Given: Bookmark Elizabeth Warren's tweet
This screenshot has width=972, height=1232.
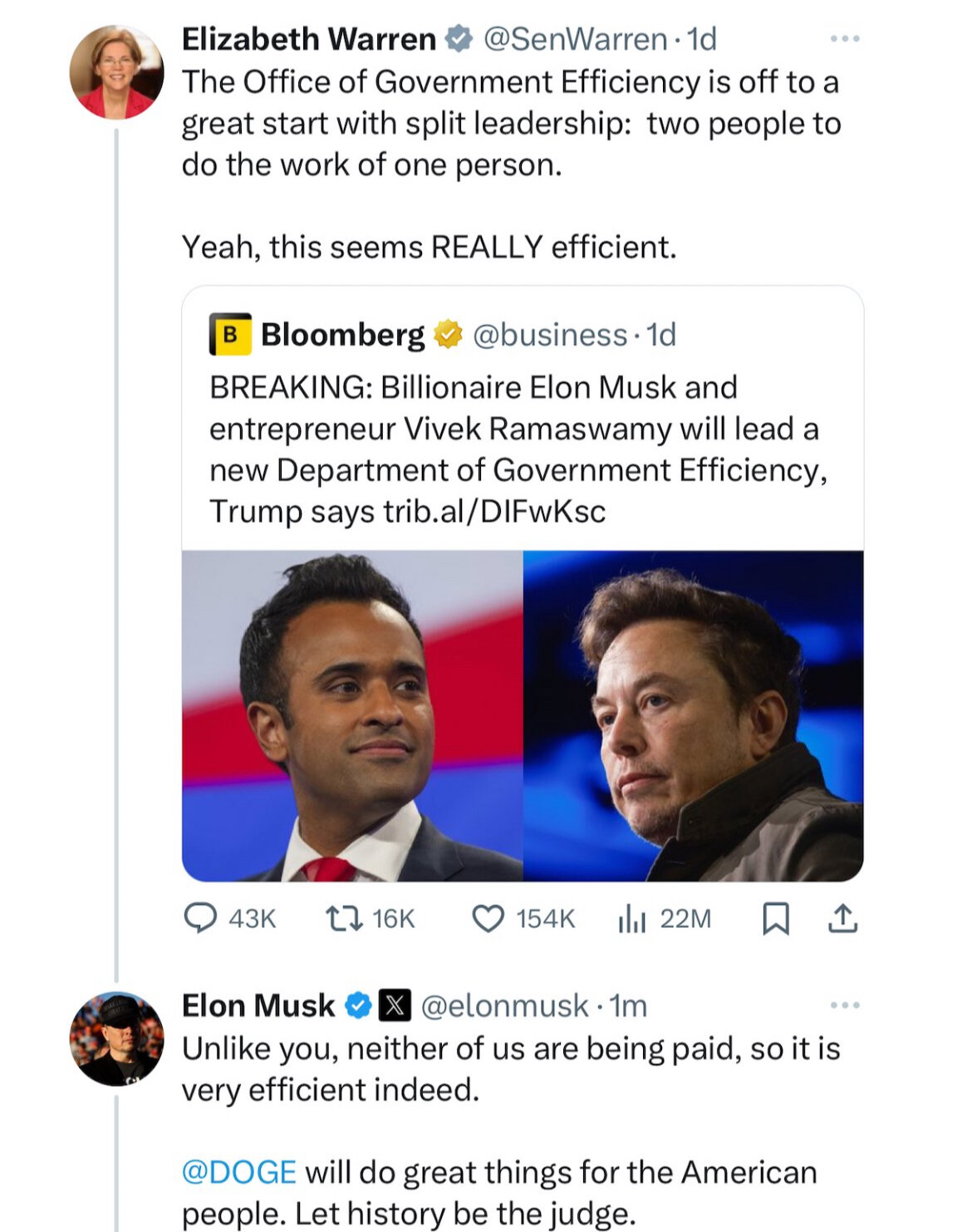Looking at the screenshot, I should pos(776,919).
